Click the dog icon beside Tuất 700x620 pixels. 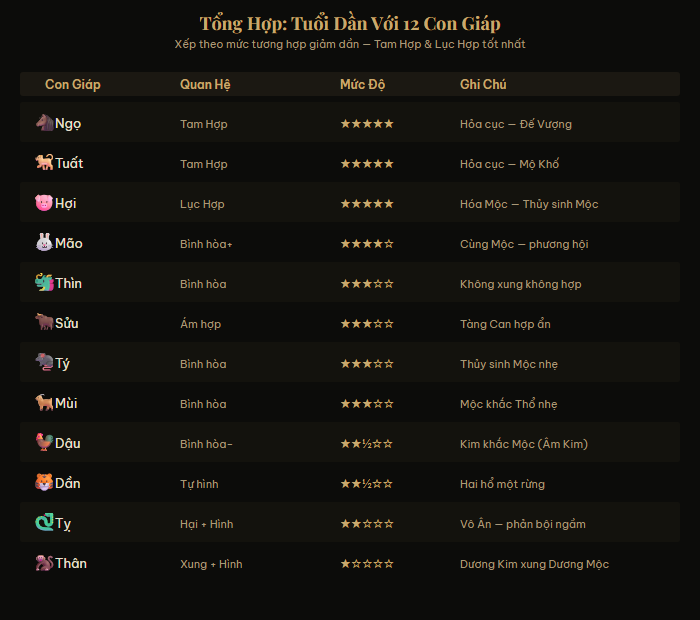(x=43, y=163)
